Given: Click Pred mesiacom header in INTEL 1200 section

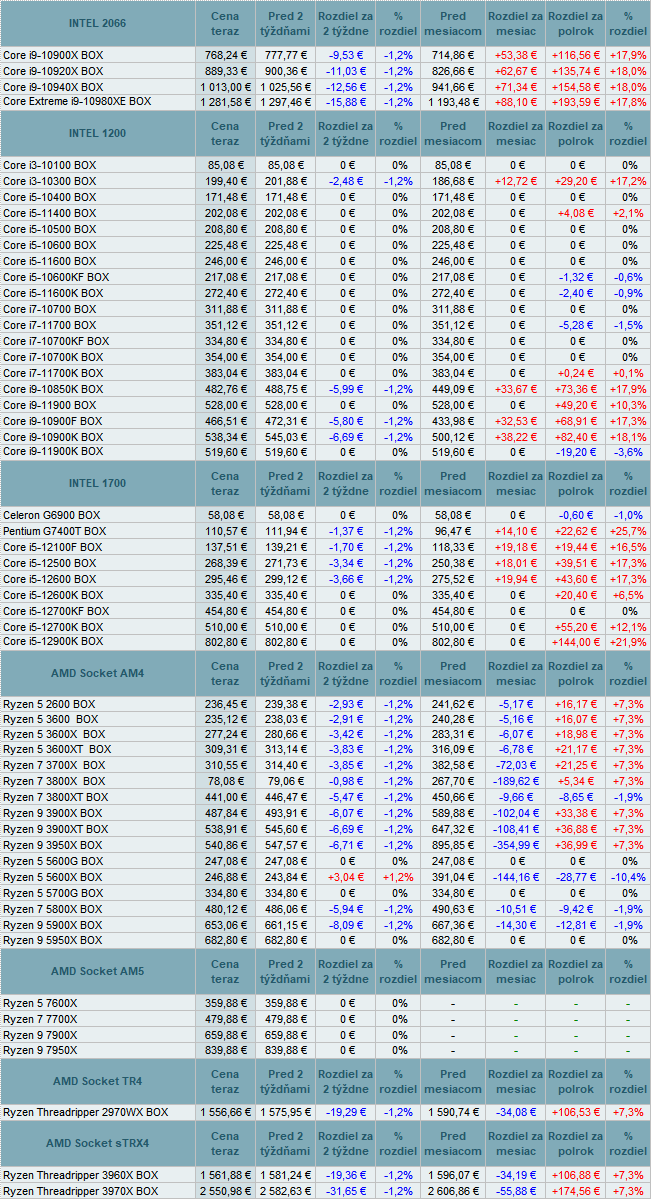Looking at the screenshot, I should tap(453, 133).
